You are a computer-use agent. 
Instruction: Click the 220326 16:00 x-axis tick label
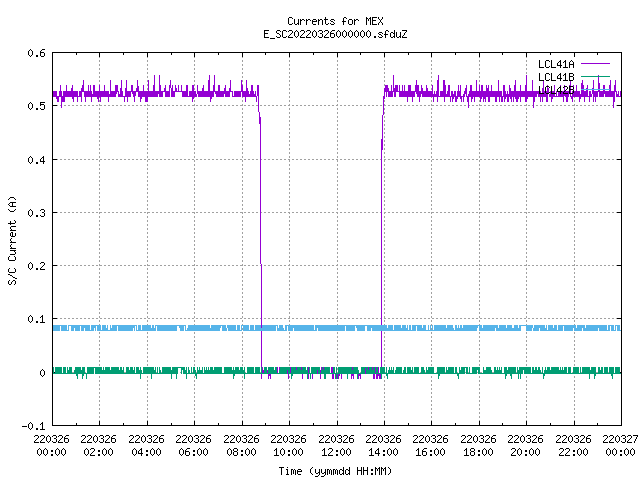tap(430, 446)
